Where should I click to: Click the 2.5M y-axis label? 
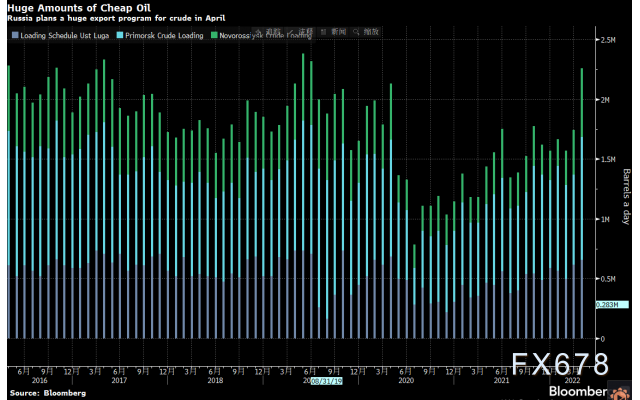click(x=608, y=40)
